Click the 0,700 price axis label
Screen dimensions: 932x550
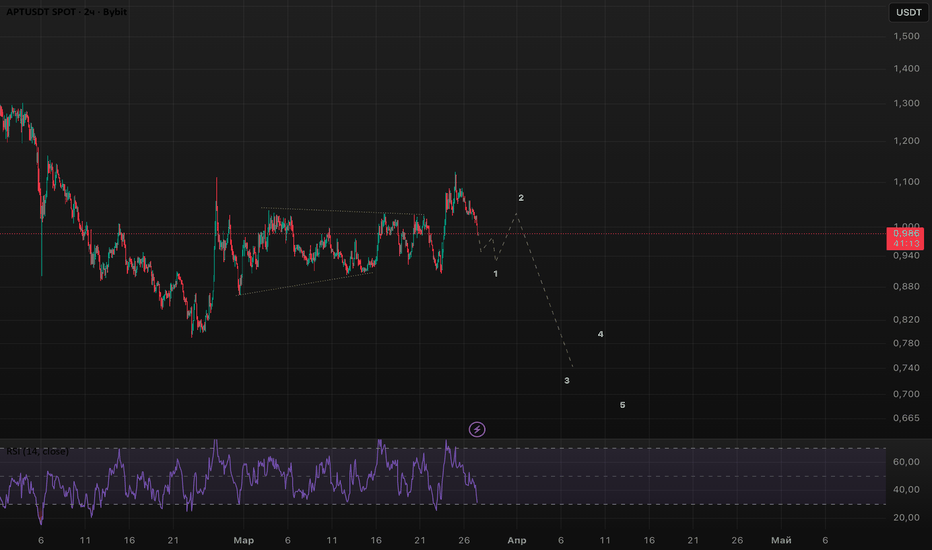click(906, 394)
